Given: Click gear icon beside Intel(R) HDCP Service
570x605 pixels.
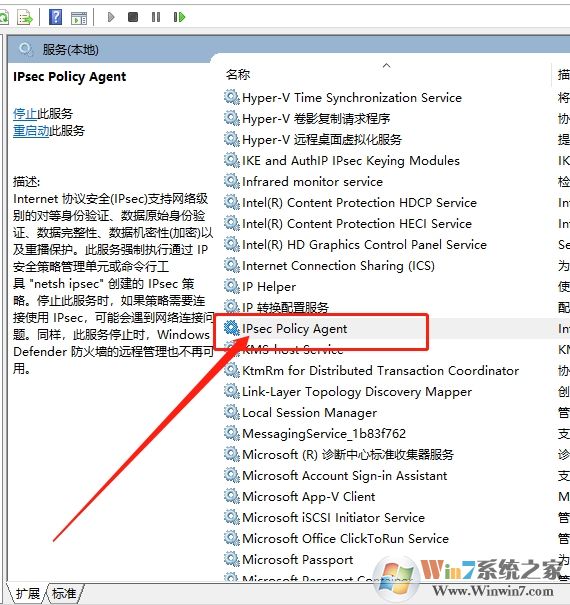Looking at the screenshot, I should (x=232, y=202).
